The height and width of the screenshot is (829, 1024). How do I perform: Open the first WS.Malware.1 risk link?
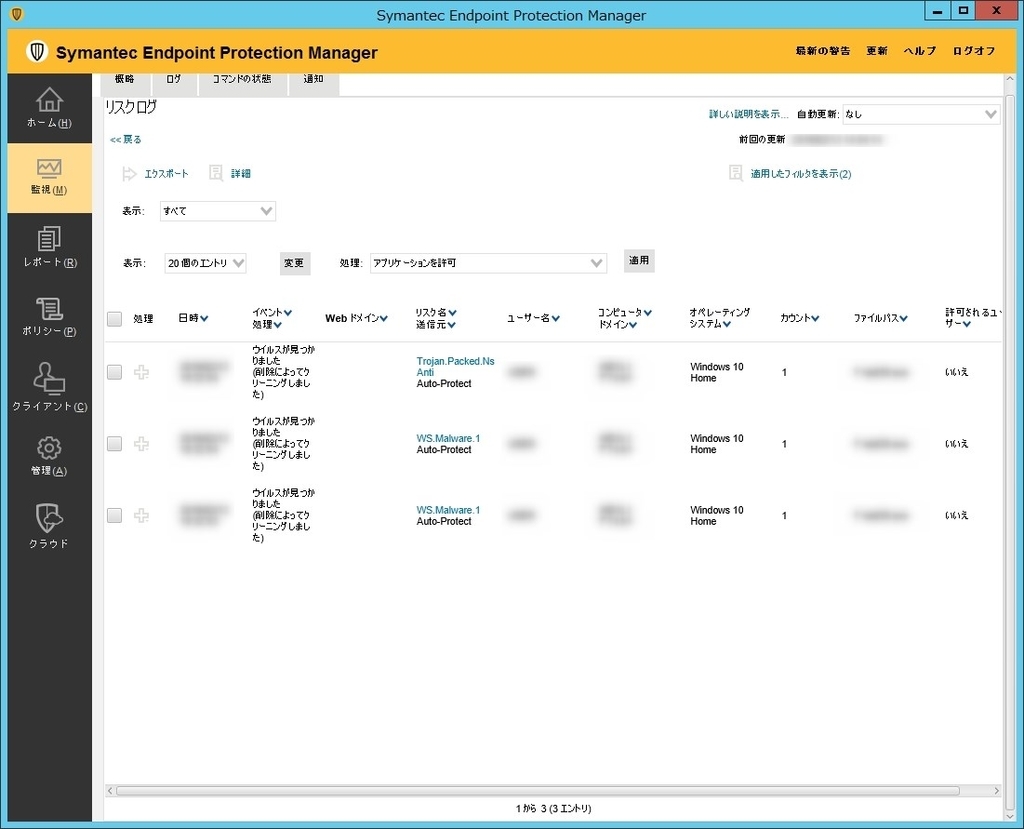click(448, 438)
